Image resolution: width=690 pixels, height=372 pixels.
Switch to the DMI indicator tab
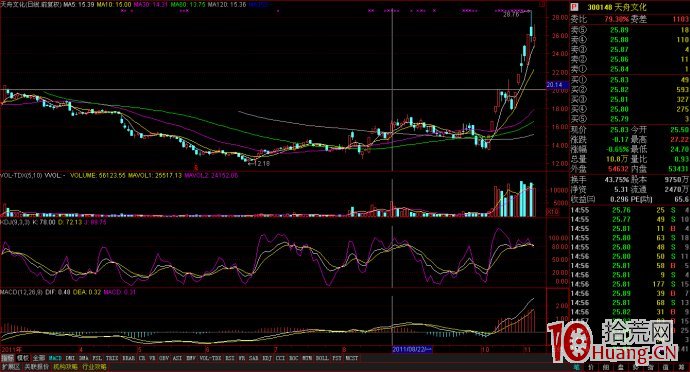(70, 358)
